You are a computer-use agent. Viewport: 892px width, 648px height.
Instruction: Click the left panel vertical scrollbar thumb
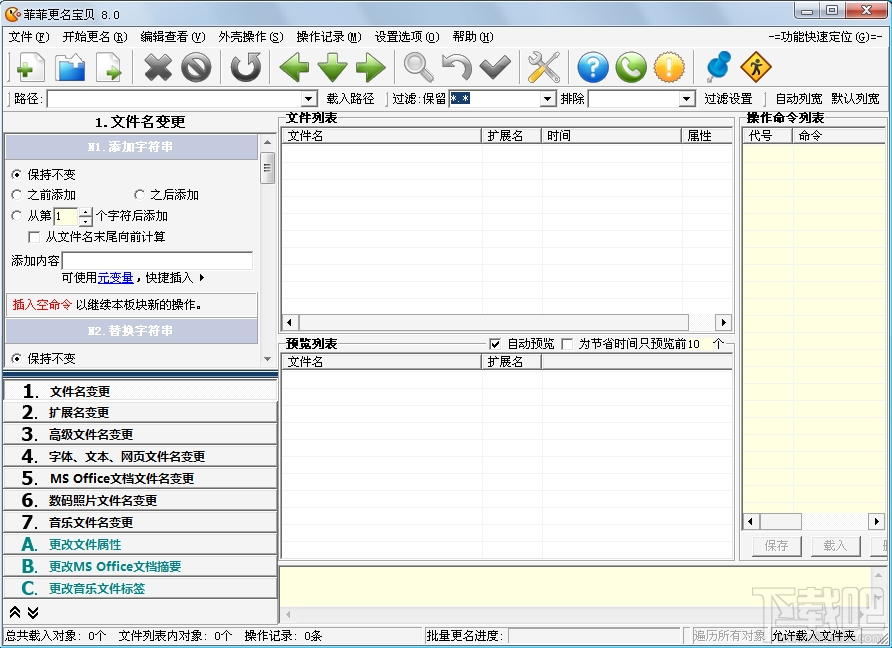267,167
